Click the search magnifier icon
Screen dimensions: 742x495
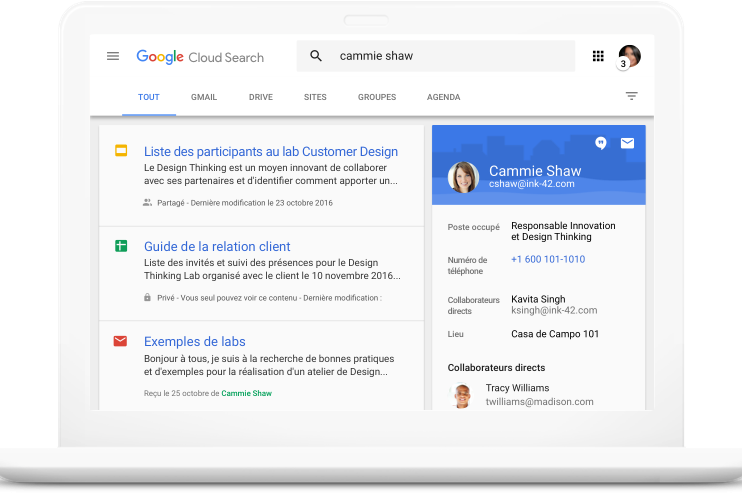(x=316, y=56)
